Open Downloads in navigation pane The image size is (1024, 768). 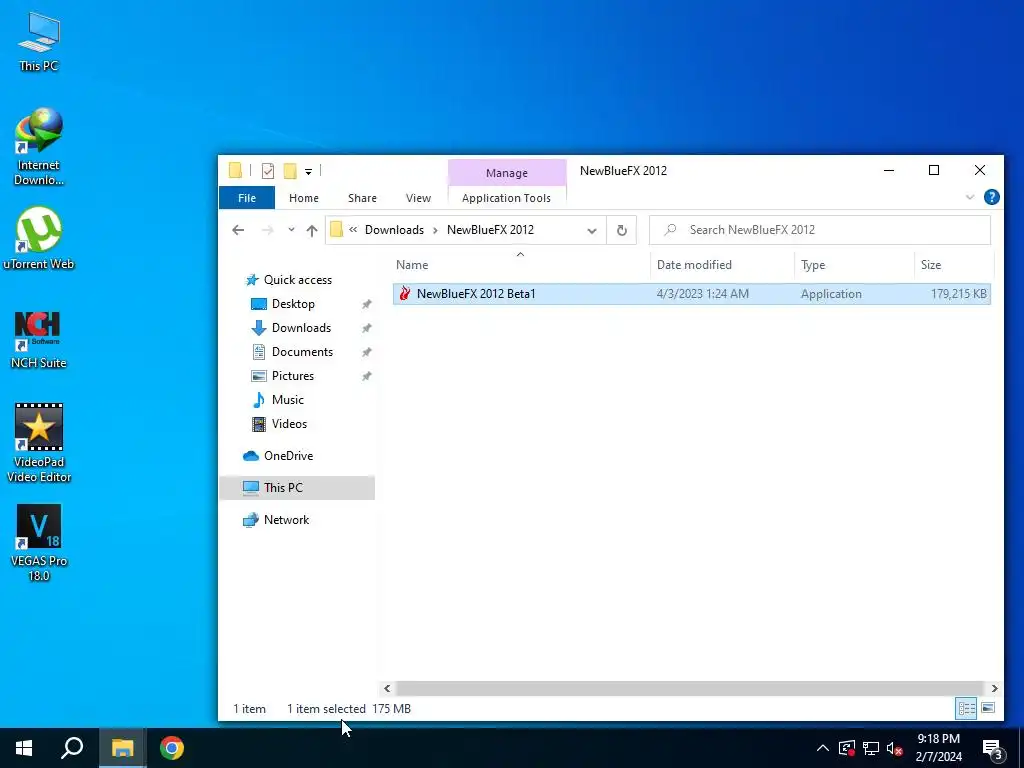(301, 328)
